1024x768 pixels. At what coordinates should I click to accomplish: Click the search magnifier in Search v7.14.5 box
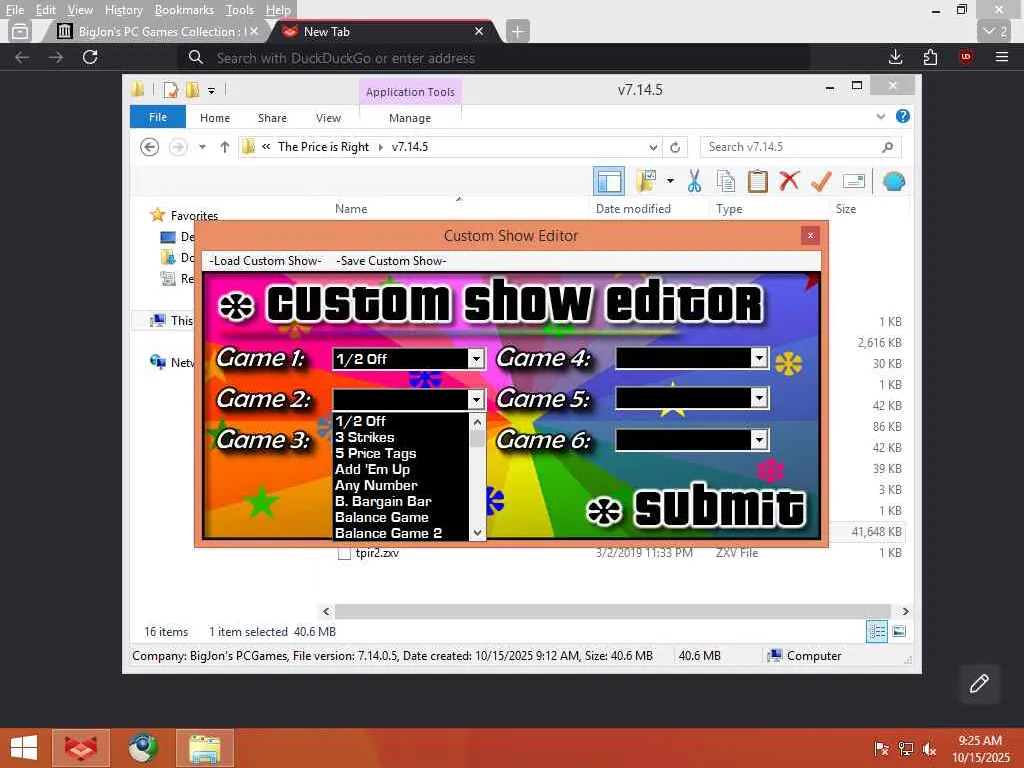pyautogui.click(x=887, y=147)
